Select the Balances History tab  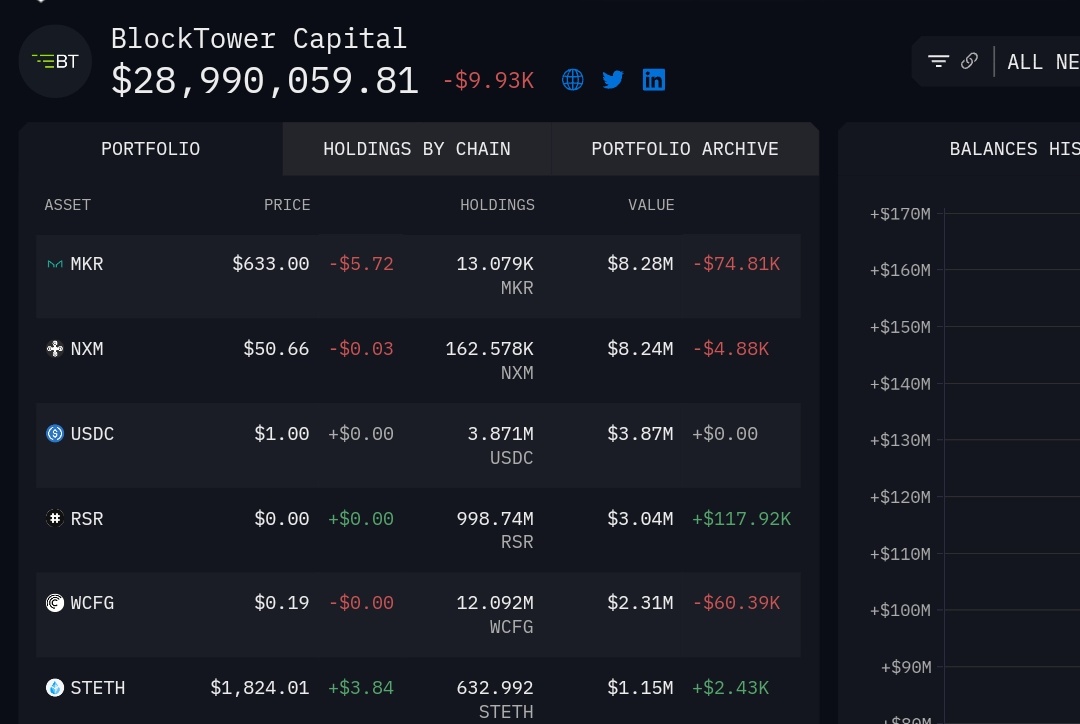click(x=1014, y=149)
